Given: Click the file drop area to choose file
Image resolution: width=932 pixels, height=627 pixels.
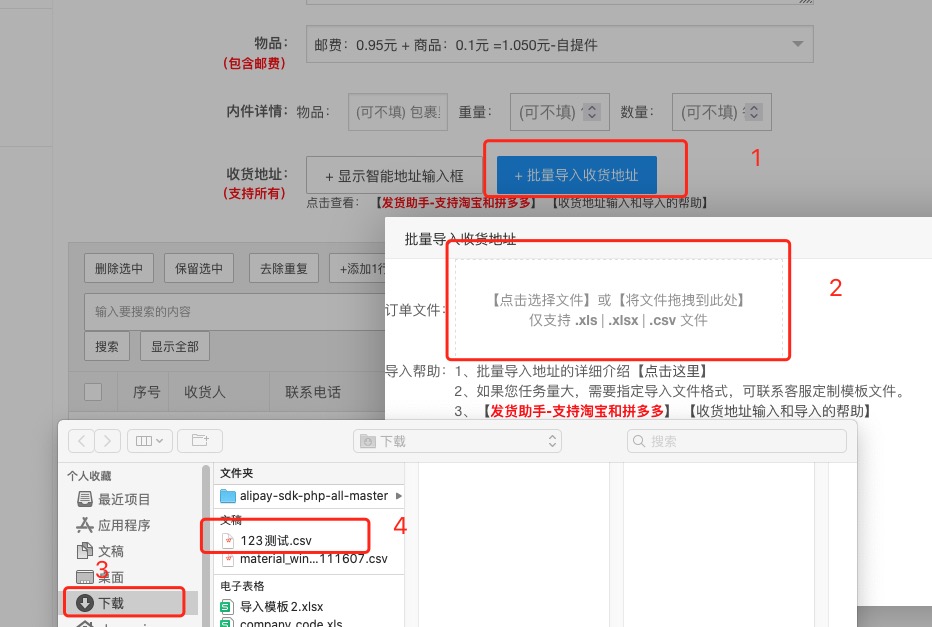Looking at the screenshot, I should [x=618, y=310].
